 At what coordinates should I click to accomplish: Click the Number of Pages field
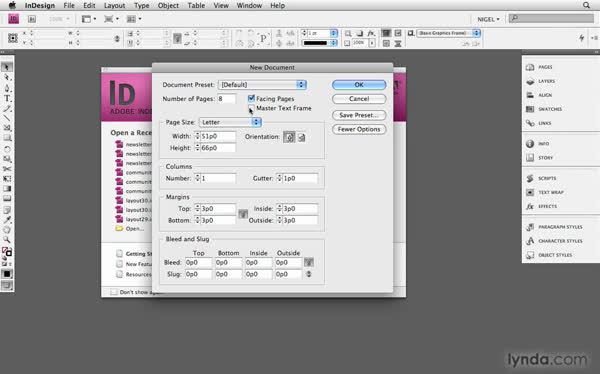227,99
